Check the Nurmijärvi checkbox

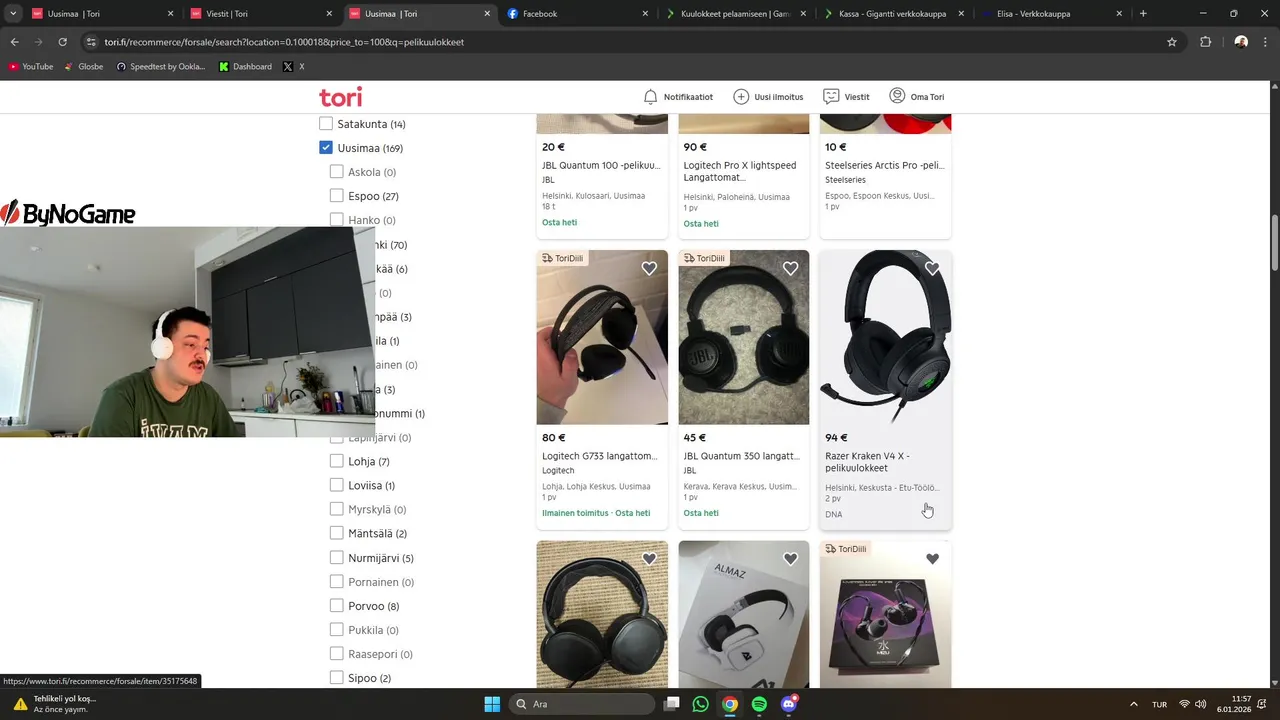pos(337,557)
